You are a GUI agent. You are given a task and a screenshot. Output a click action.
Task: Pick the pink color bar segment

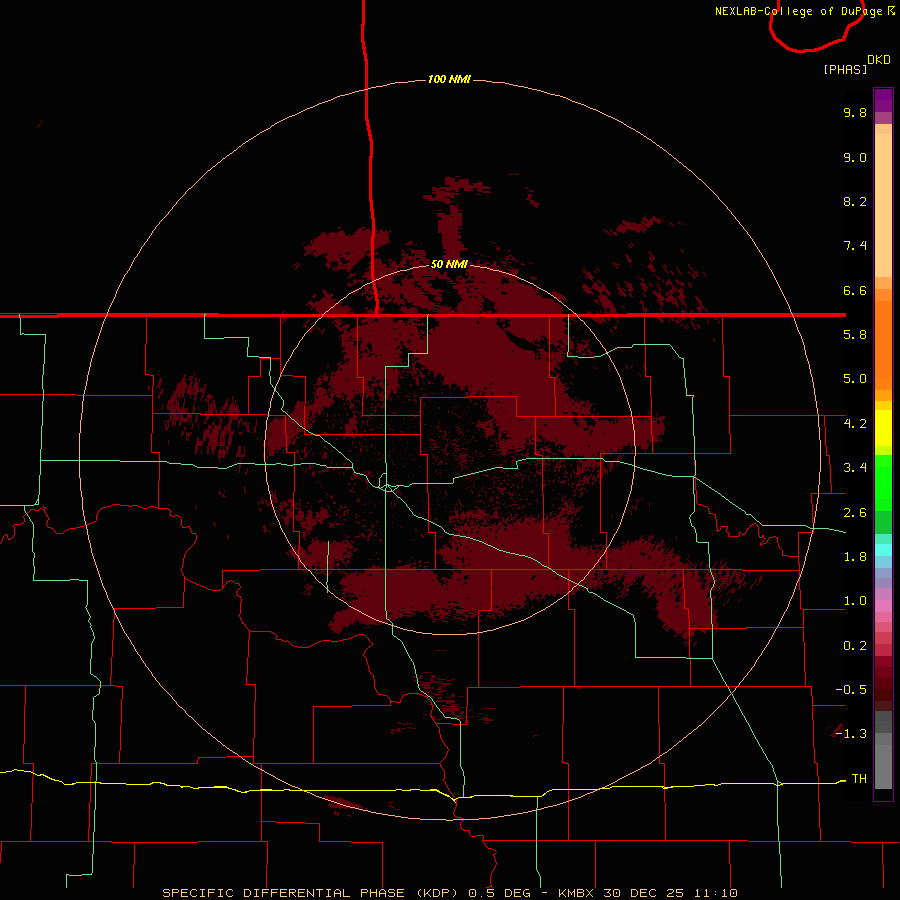[x=883, y=606]
